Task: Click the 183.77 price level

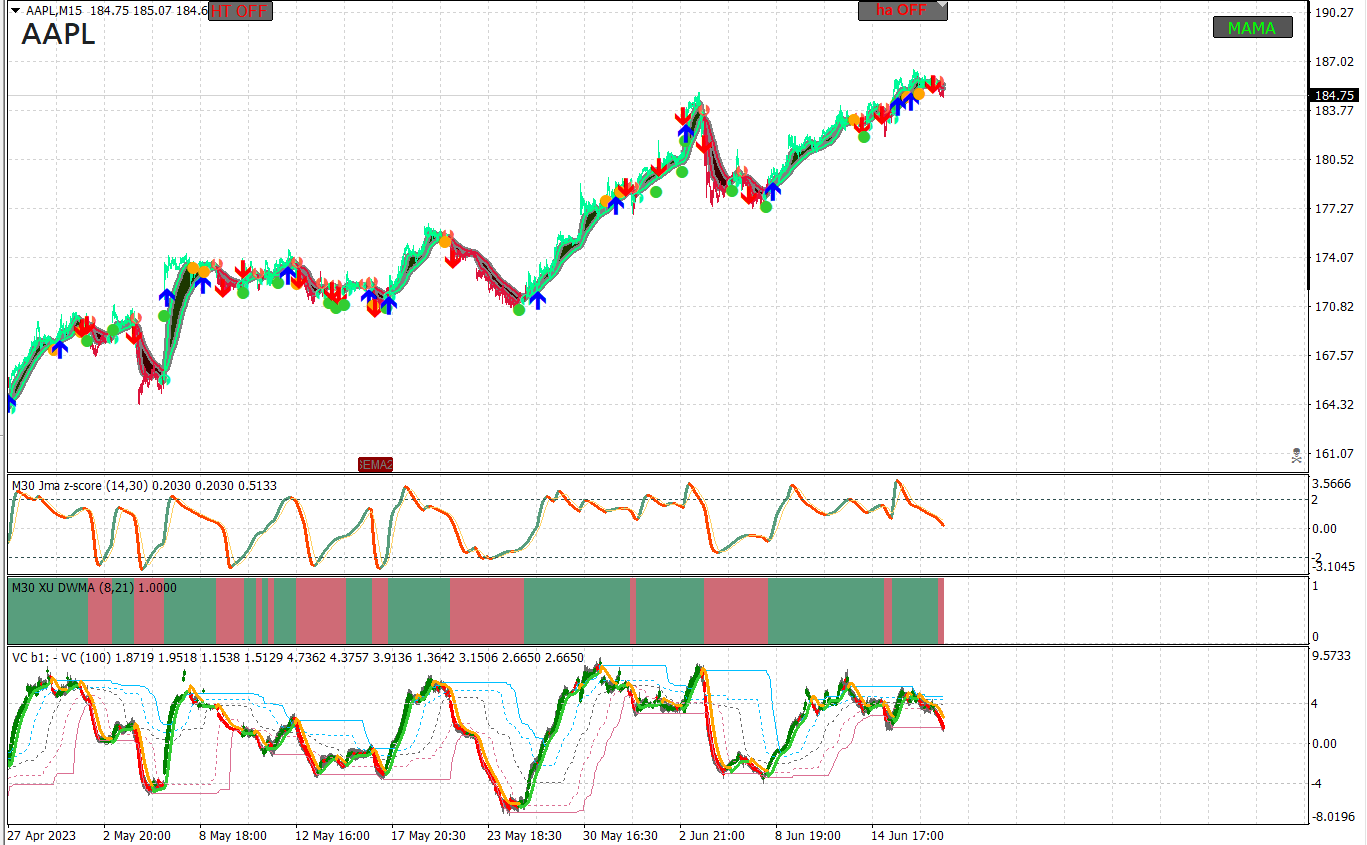Action: click(x=1334, y=111)
